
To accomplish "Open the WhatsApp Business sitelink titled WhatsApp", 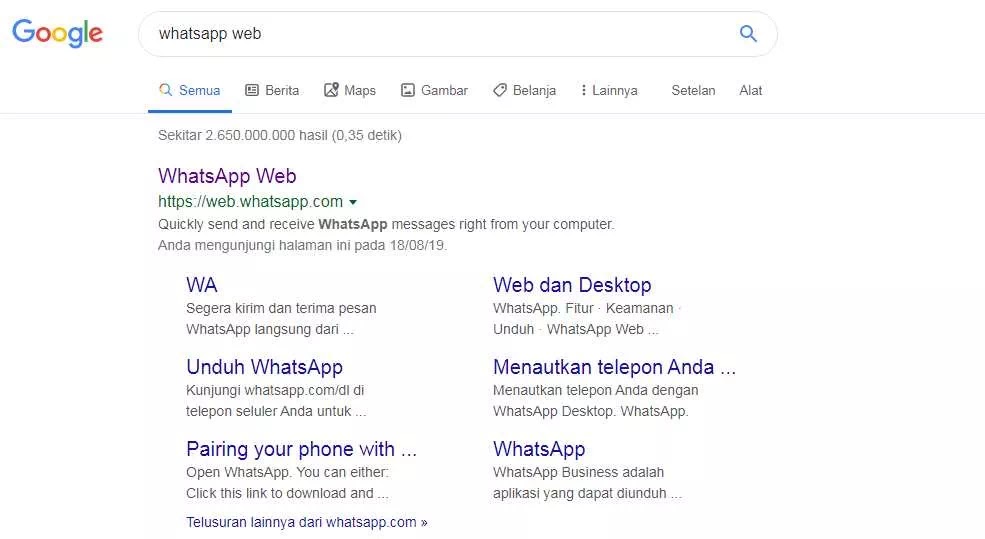I will coord(539,449).
